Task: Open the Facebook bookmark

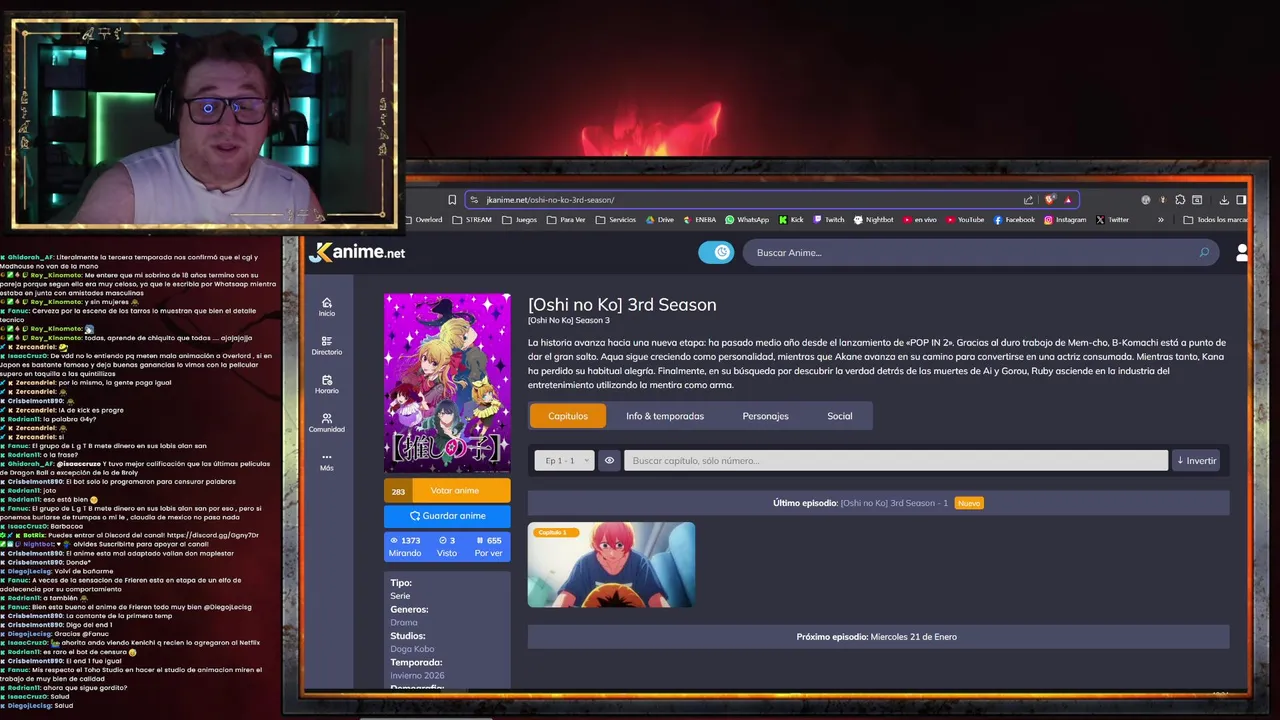Action: click(1014, 220)
